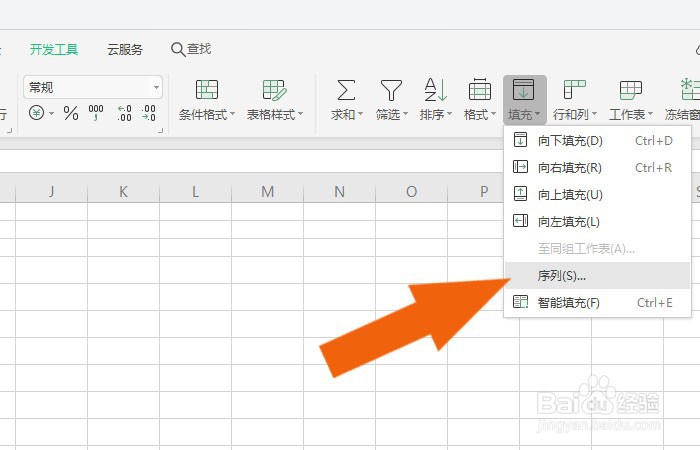Select column K header

(124, 192)
